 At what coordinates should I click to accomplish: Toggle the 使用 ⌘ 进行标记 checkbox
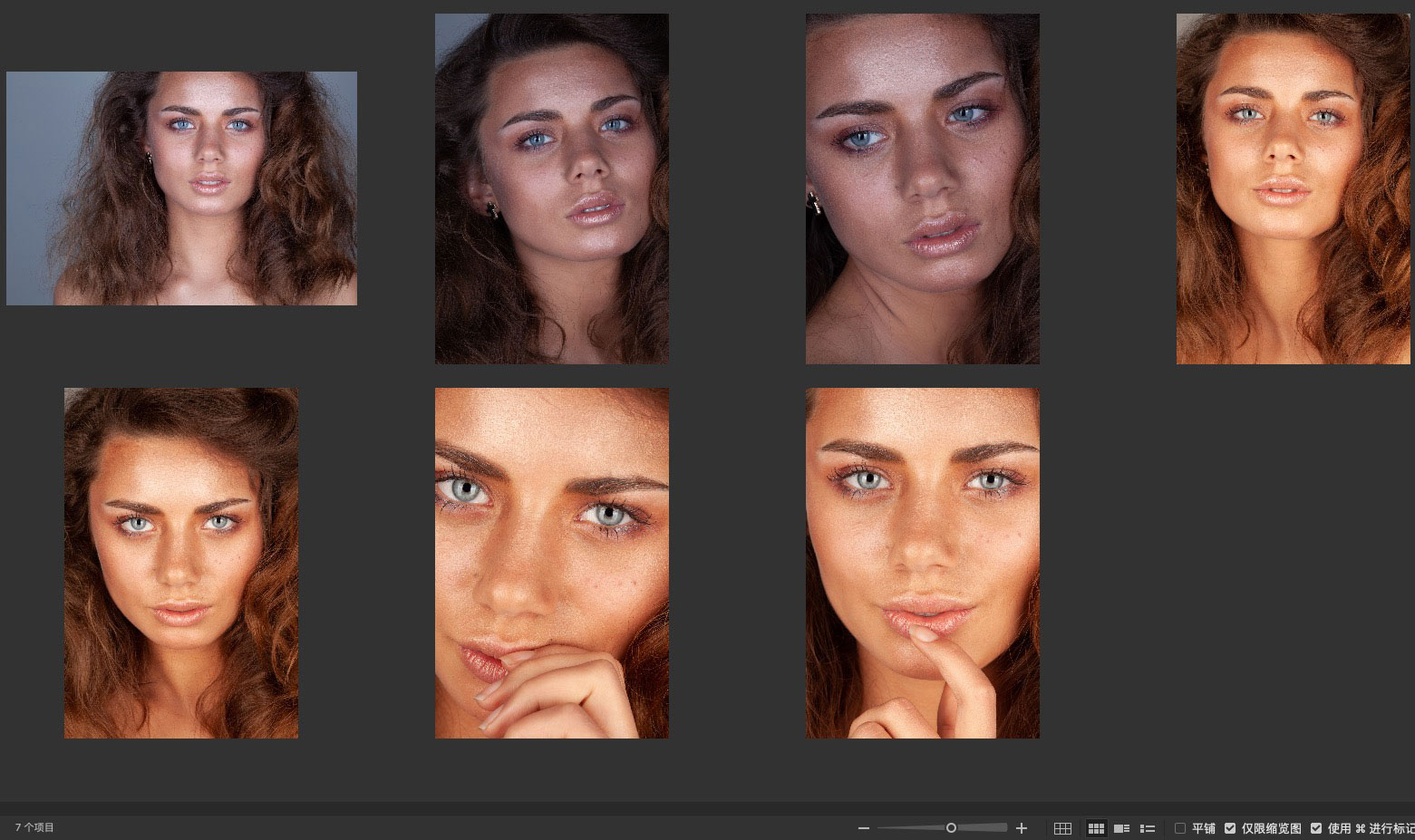click(x=1316, y=828)
